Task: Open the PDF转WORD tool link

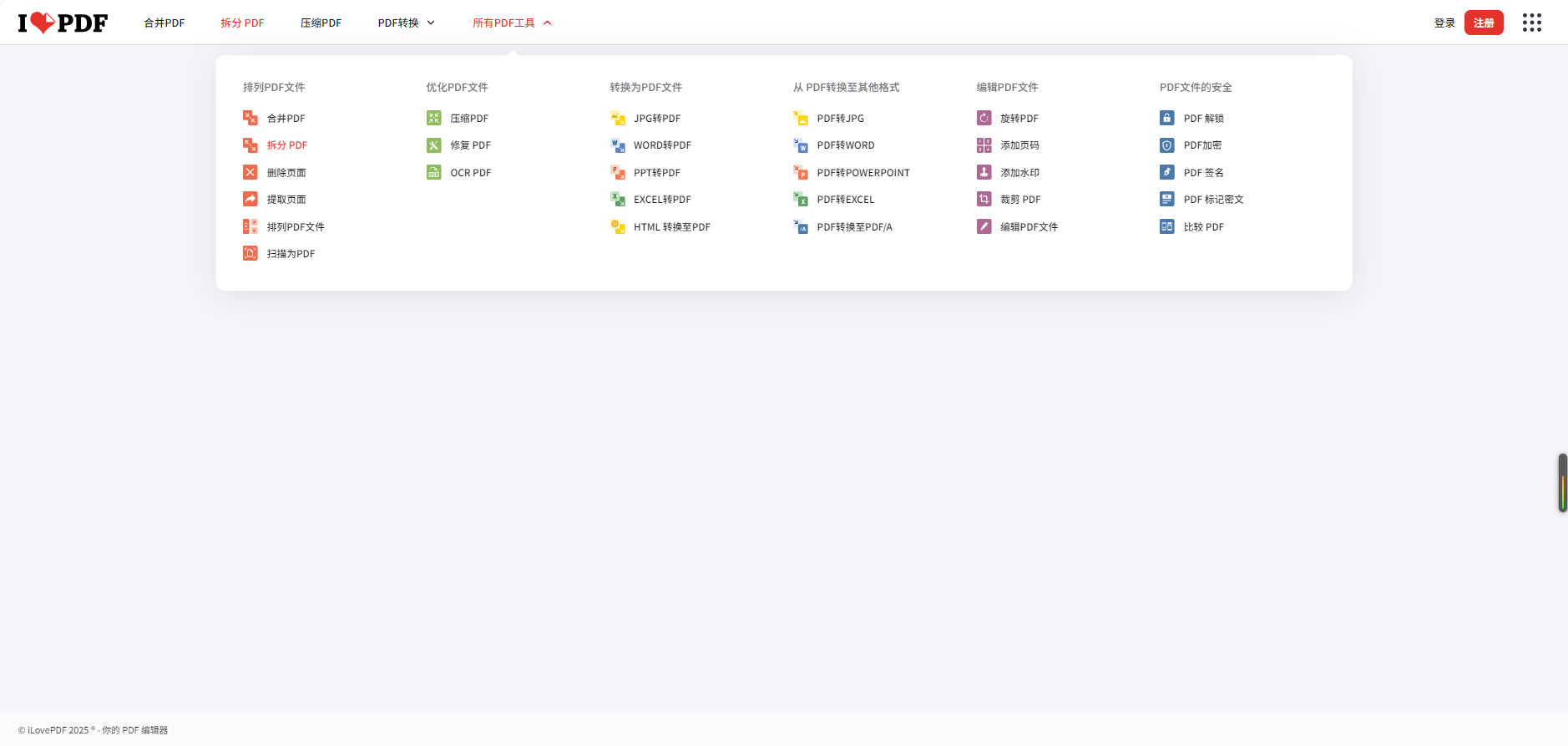Action: (845, 145)
